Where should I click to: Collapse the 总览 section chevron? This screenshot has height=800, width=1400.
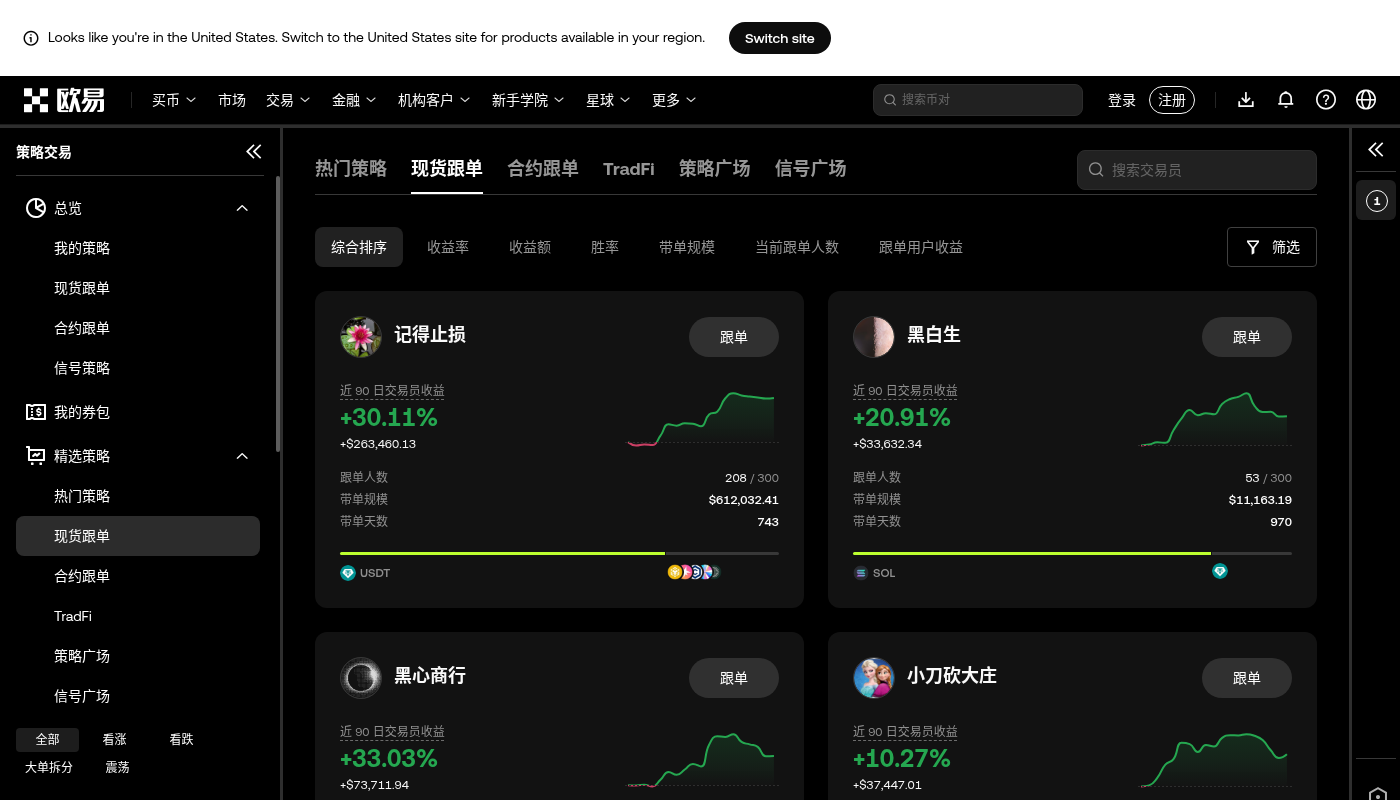pyautogui.click(x=242, y=208)
